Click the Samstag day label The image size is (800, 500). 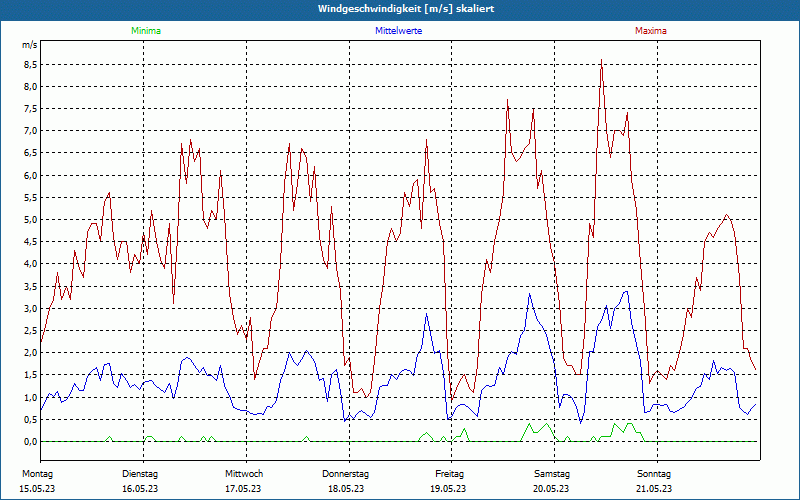pyautogui.click(x=552, y=474)
